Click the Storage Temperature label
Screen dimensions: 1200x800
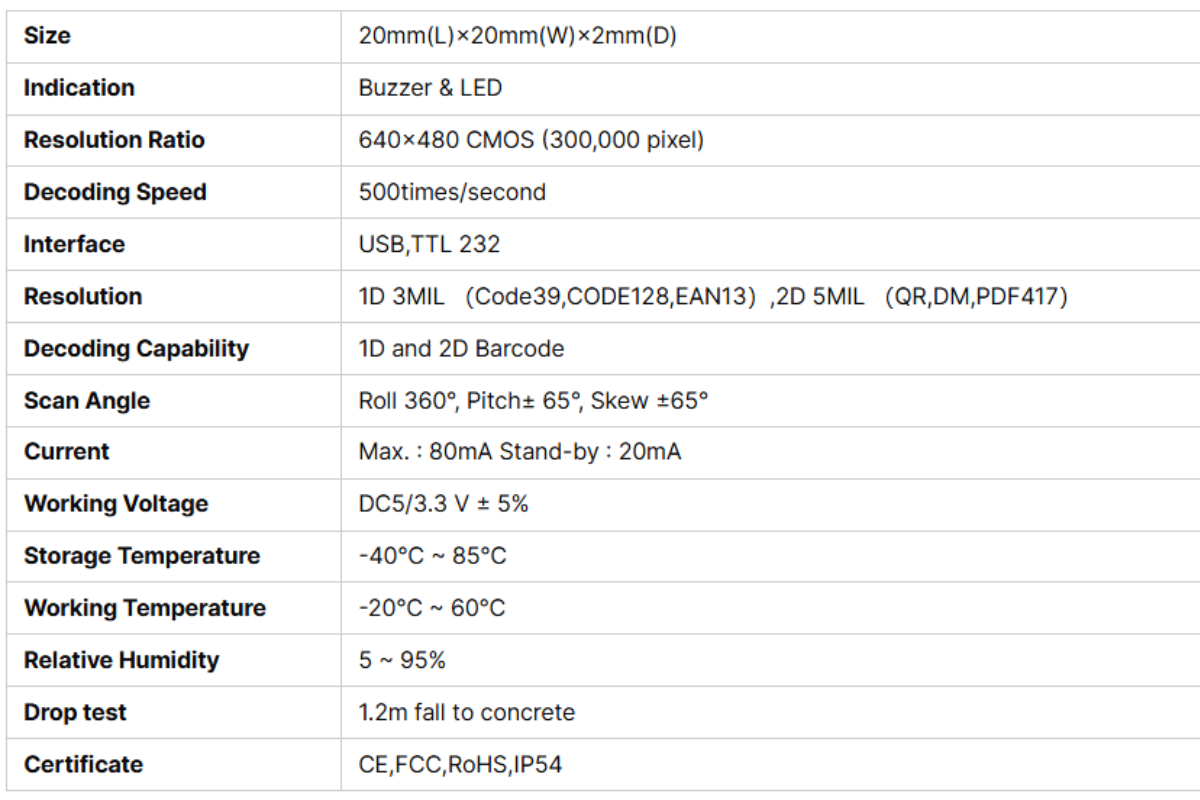142,556
